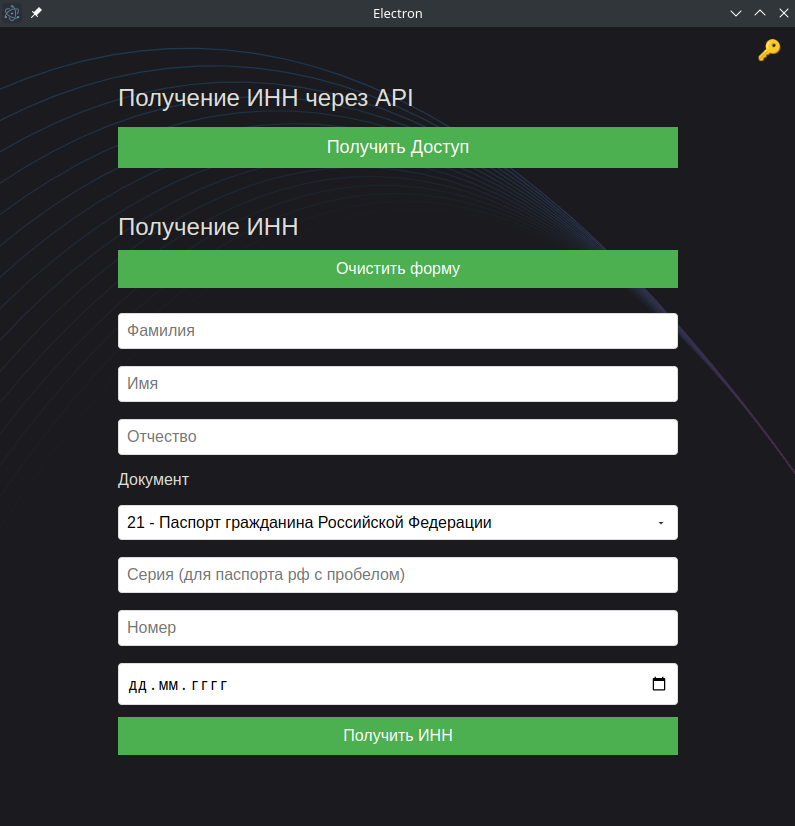This screenshot has height=826, width=795.
Task: Minimize the Electron window
Action: pyautogui.click(x=736, y=13)
